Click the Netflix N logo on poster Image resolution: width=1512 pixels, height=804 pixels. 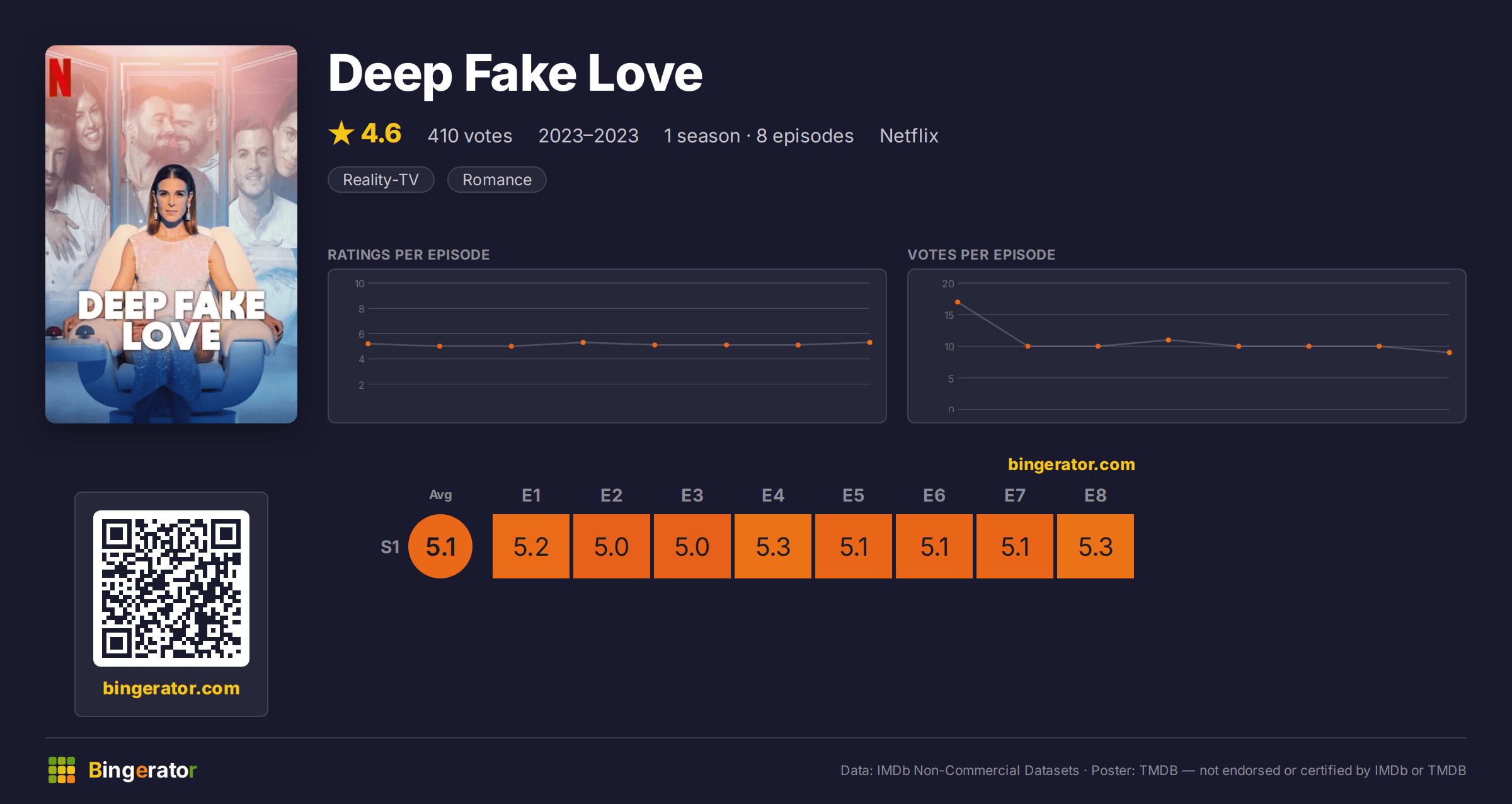pyautogui.click(x=60, y=78)
